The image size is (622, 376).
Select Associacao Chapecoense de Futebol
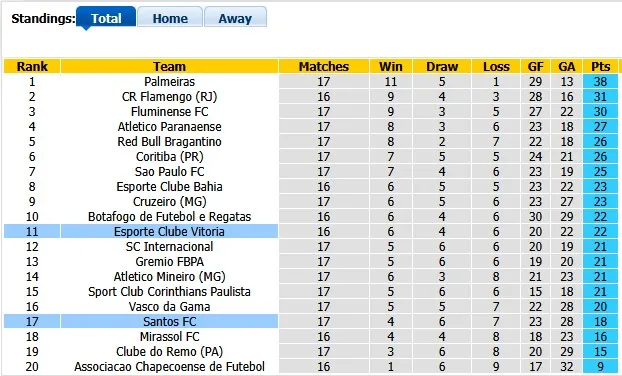coord(169,366)
